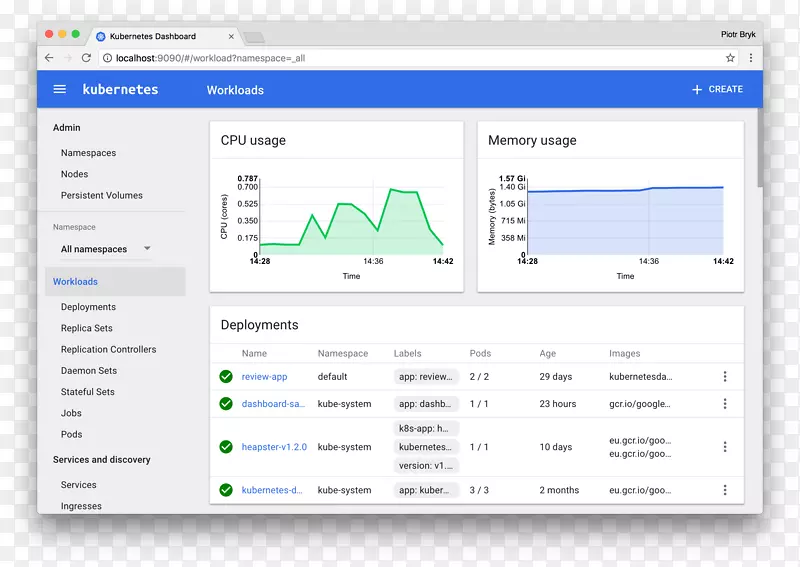
Task: Open Replication Controllers in the sidebar
Action: (109, 350)
